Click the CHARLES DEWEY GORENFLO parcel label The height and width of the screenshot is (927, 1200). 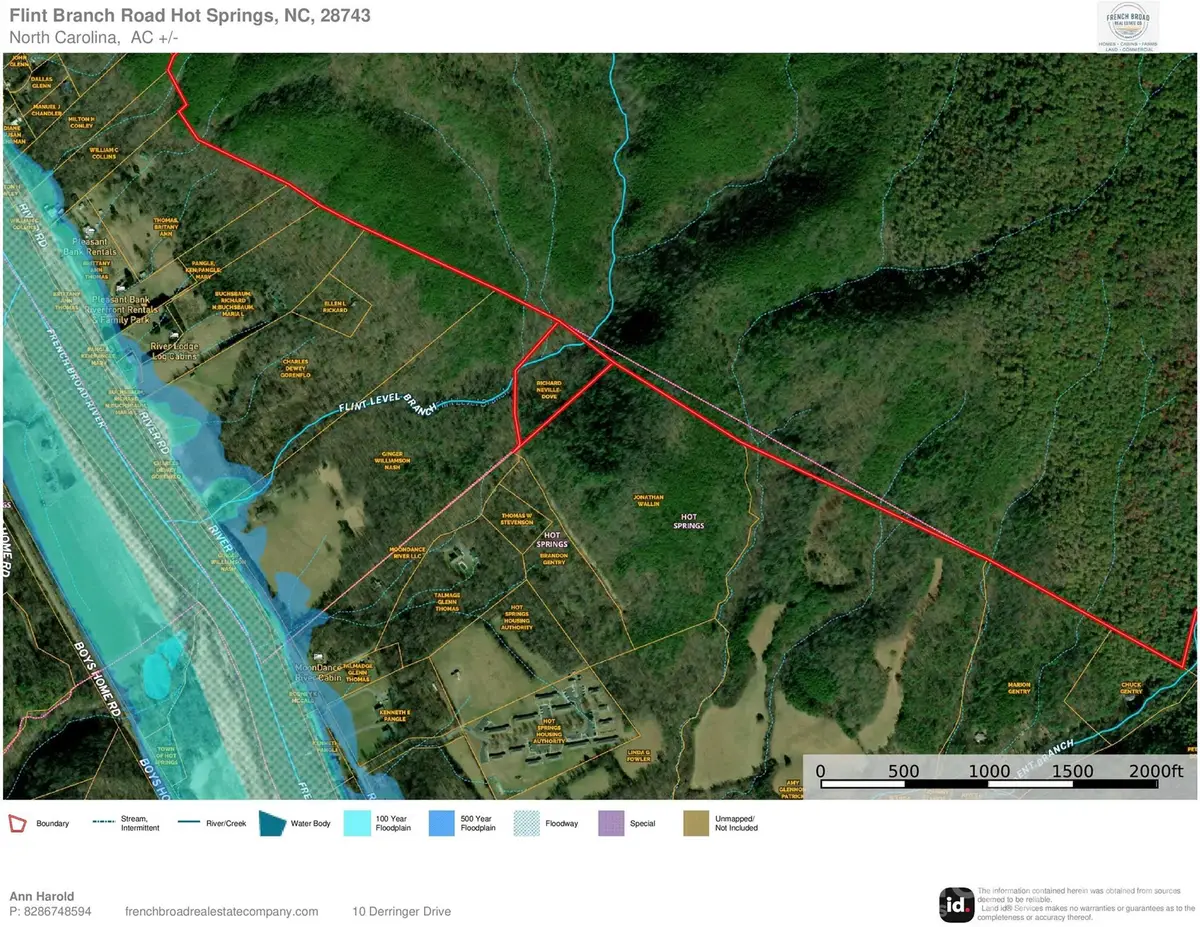click(296, 369)
